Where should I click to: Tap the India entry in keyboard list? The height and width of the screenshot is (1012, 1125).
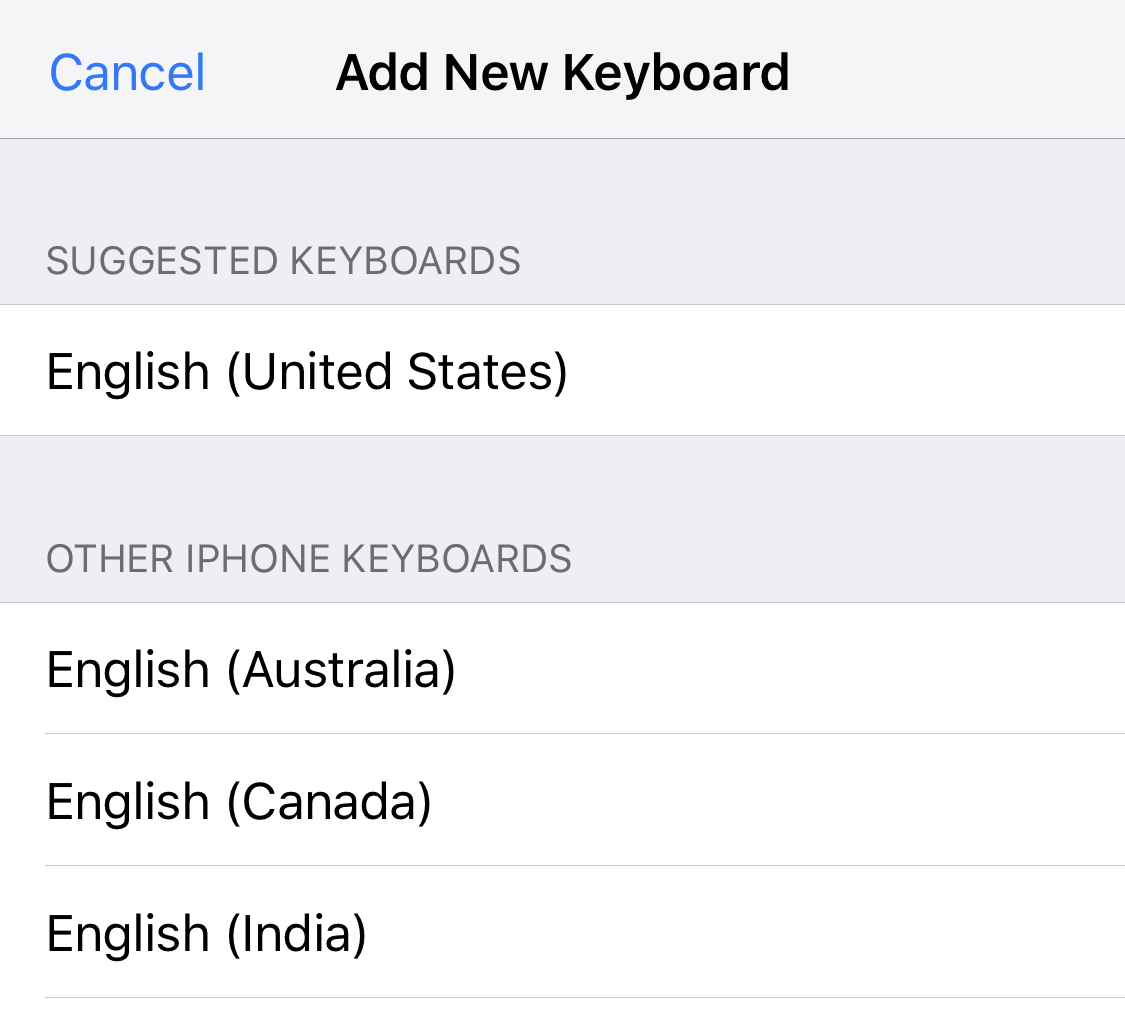point(206,933)
